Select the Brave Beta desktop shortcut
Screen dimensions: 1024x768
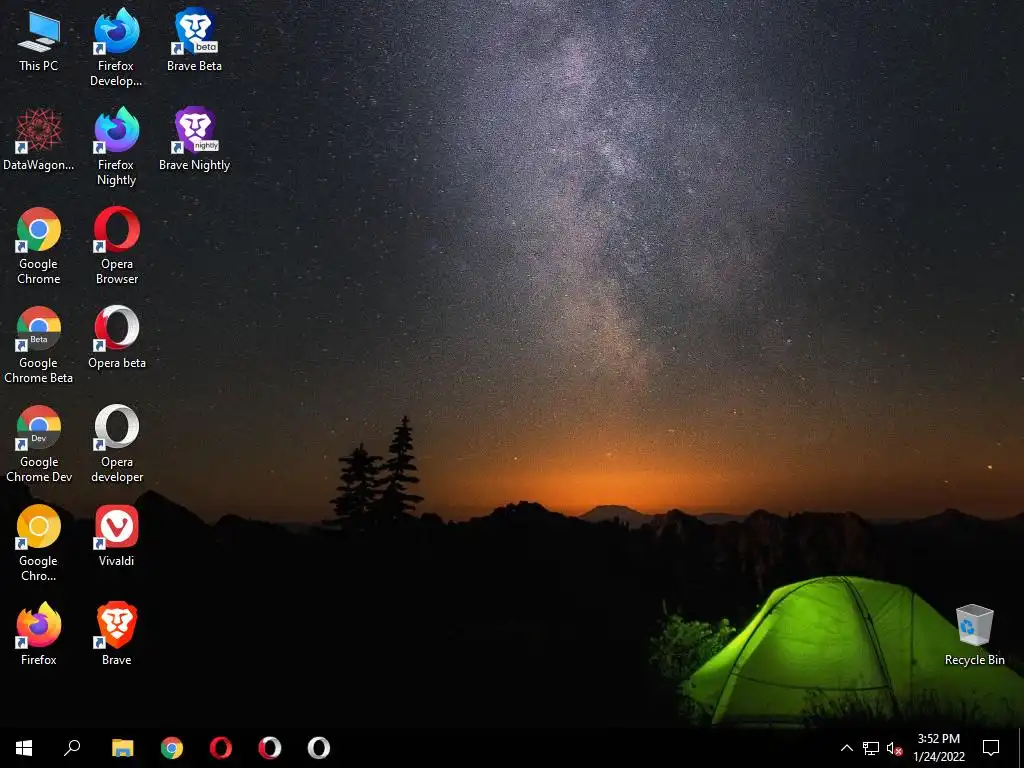click(195, 40)
